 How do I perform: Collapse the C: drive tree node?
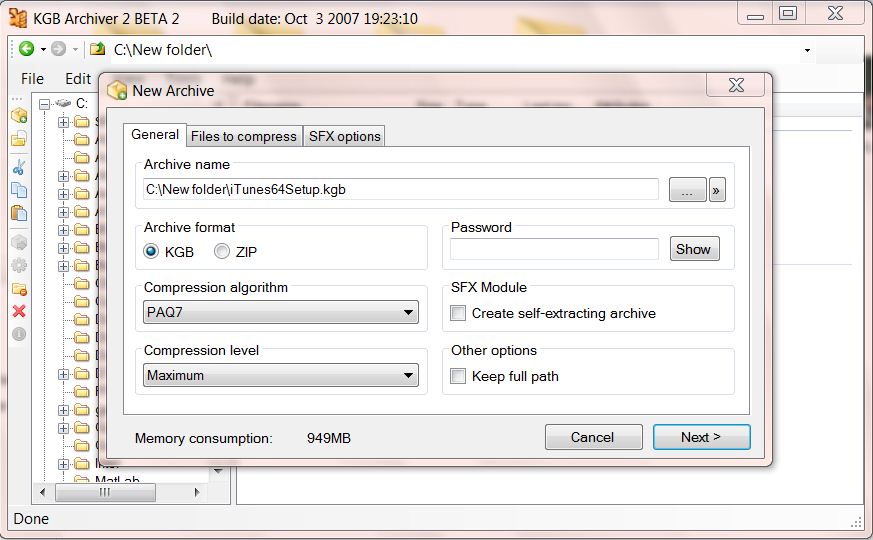point(45,104)
